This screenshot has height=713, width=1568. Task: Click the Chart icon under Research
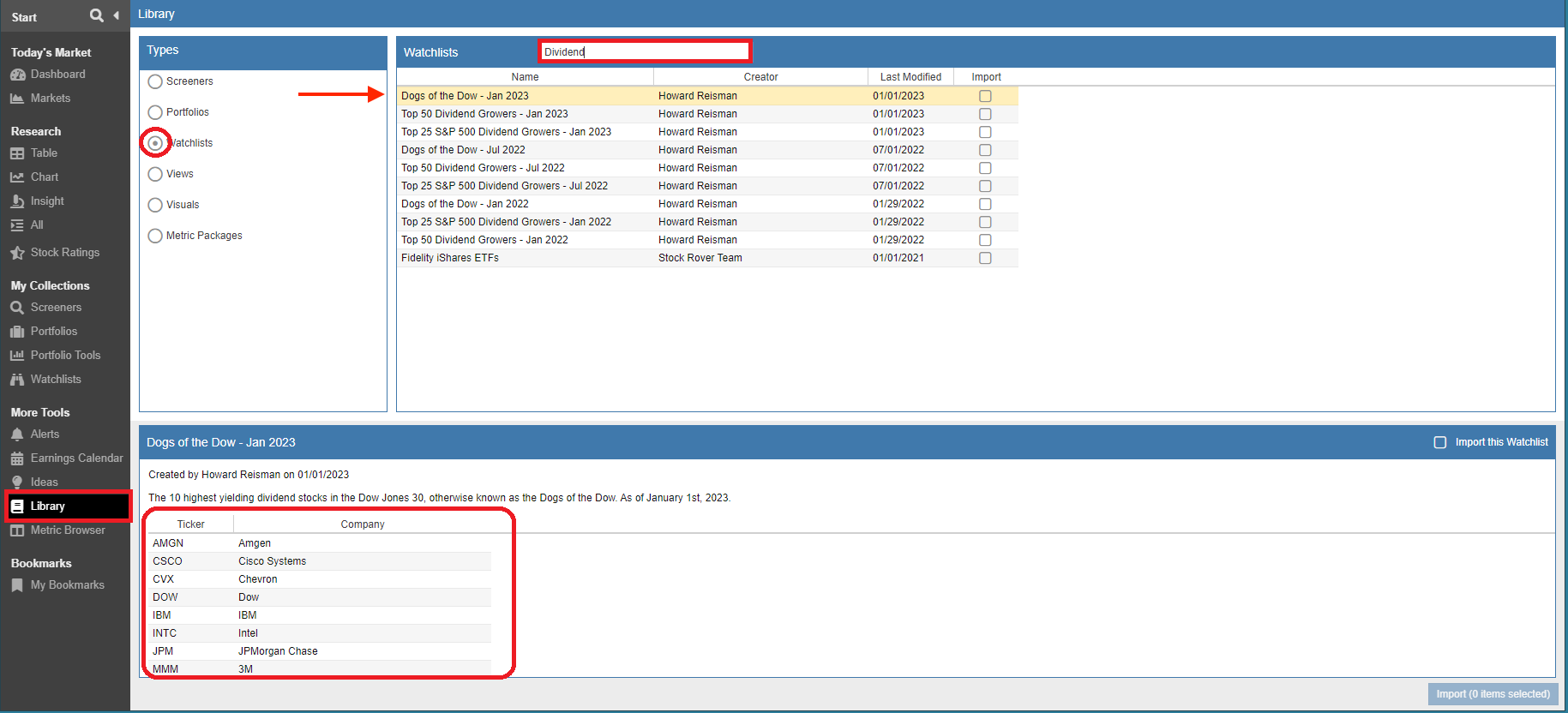(x=17, y=177)
